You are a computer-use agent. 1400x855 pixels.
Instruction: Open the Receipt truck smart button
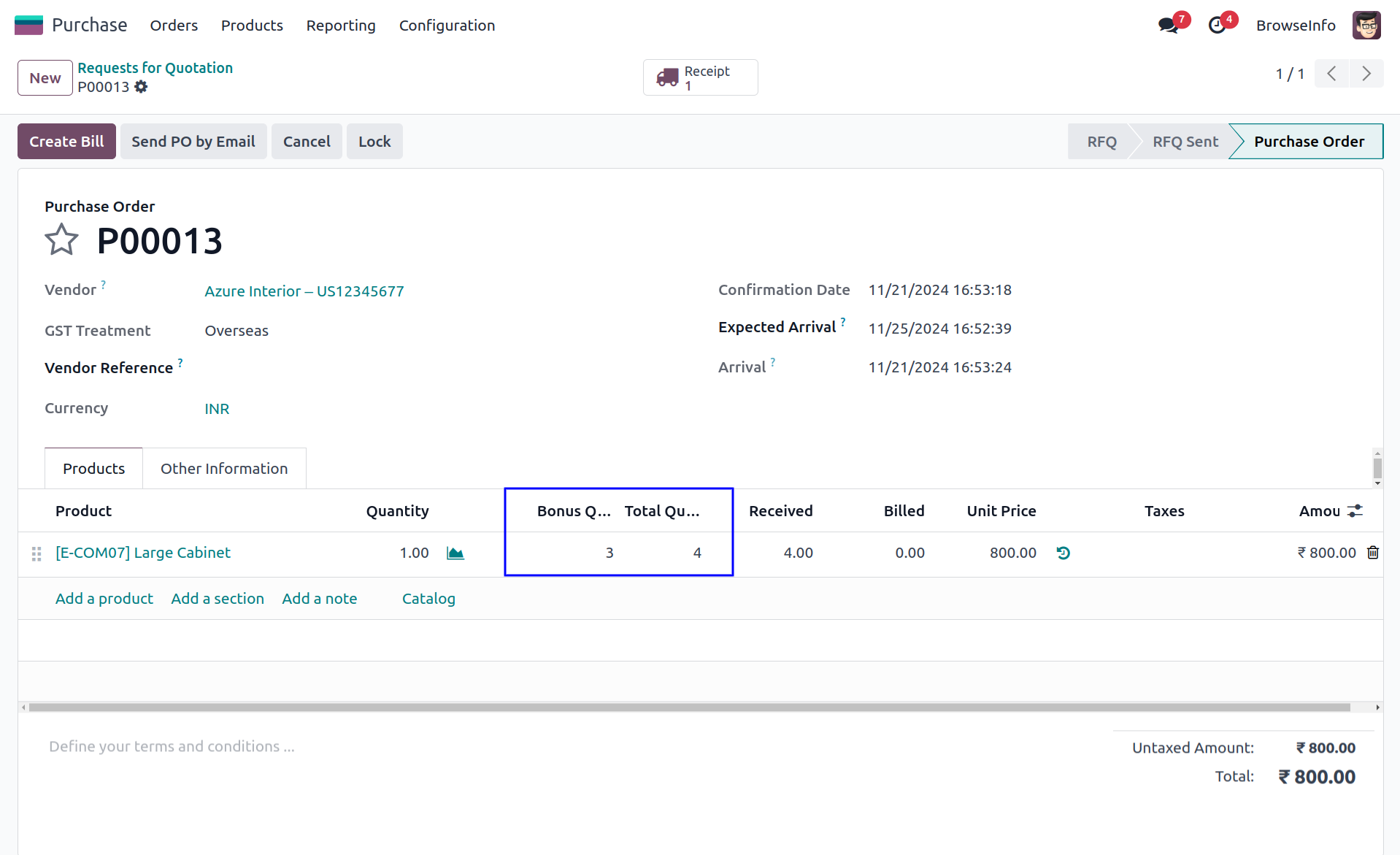click(x=699, y=77)
